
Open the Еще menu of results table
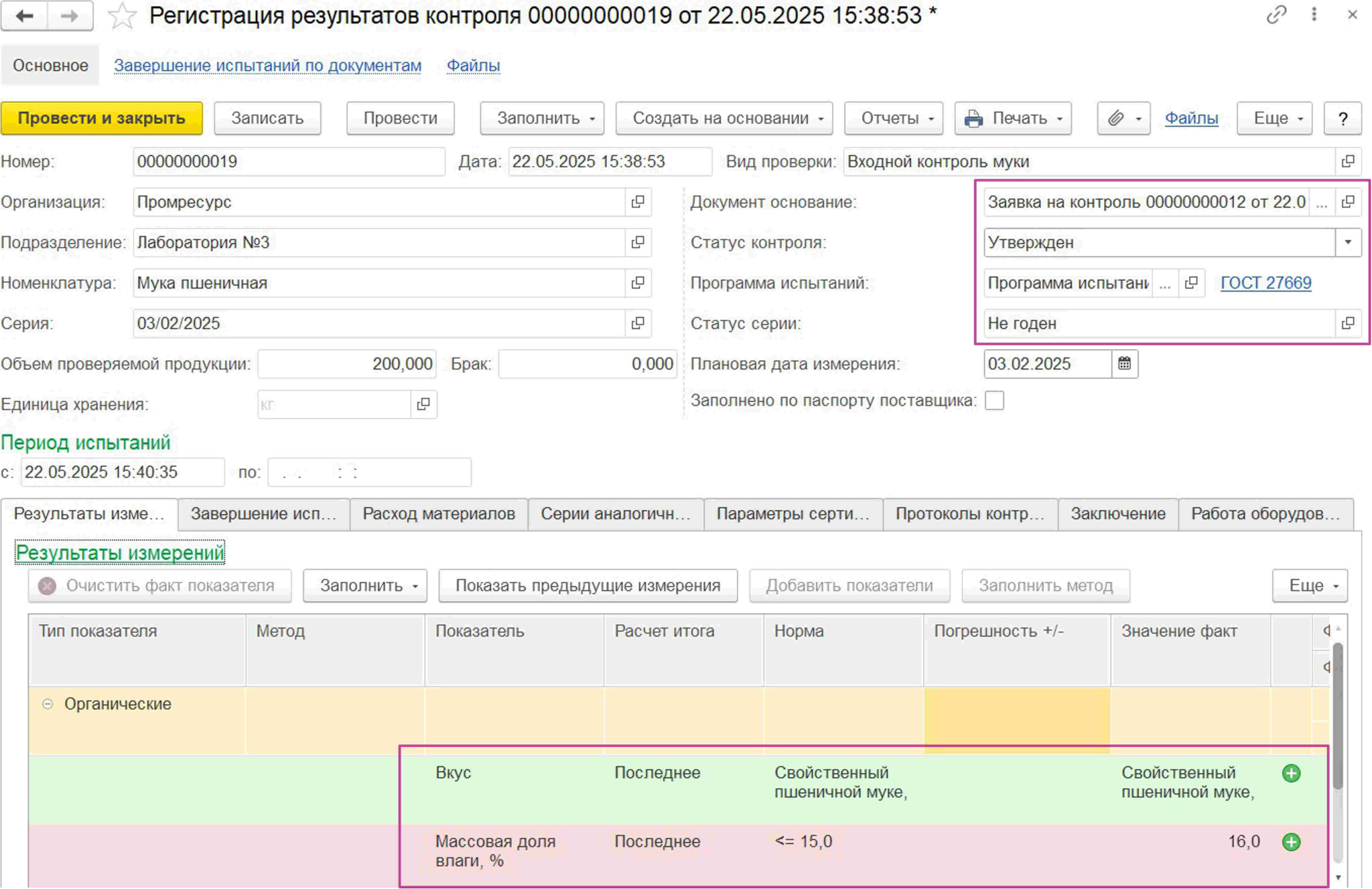1310,586
